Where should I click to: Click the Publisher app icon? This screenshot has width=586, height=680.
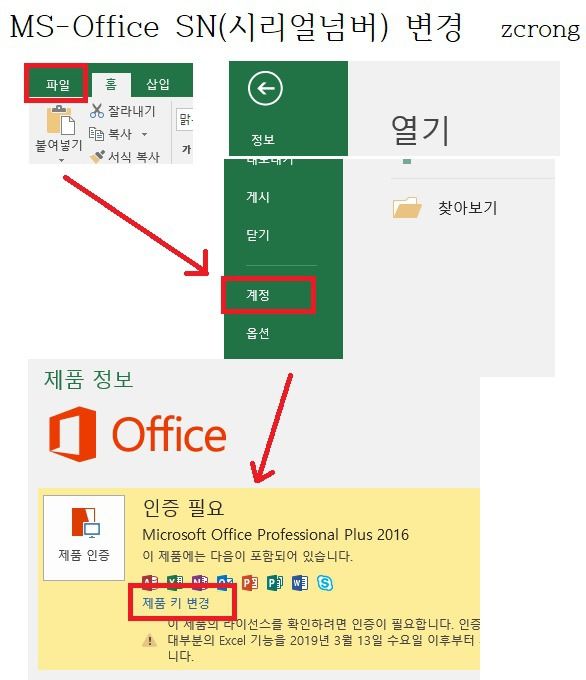pos(275,583)
